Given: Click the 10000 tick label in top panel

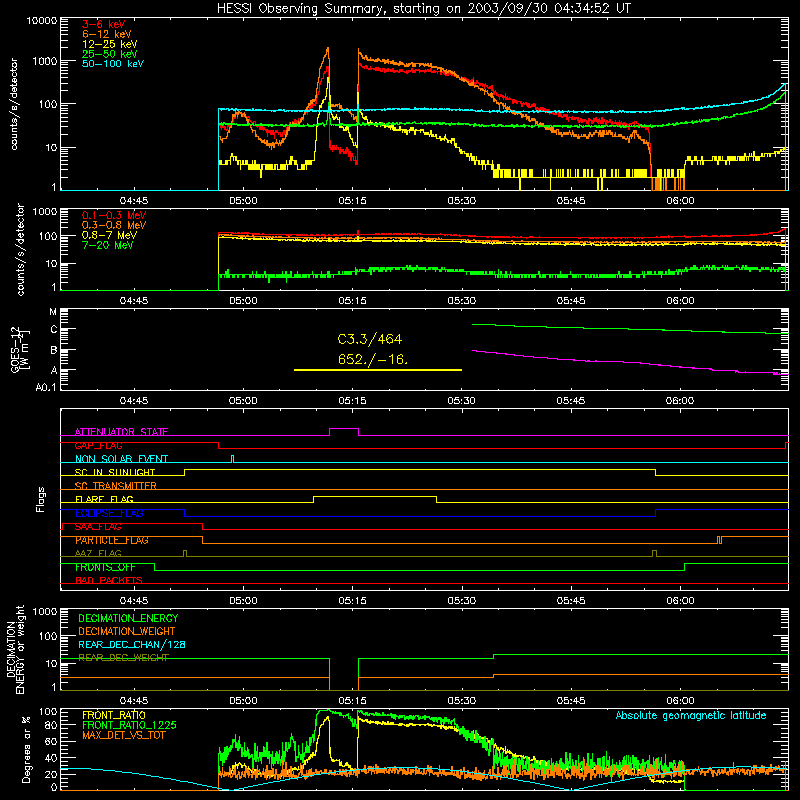Looking at the screenshot, I should point(42,21).
